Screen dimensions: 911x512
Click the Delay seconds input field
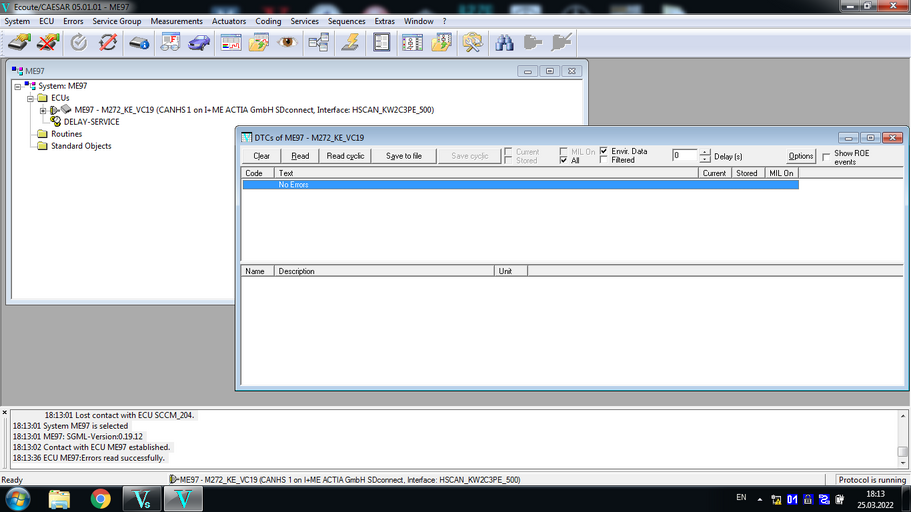pos(684,155)
